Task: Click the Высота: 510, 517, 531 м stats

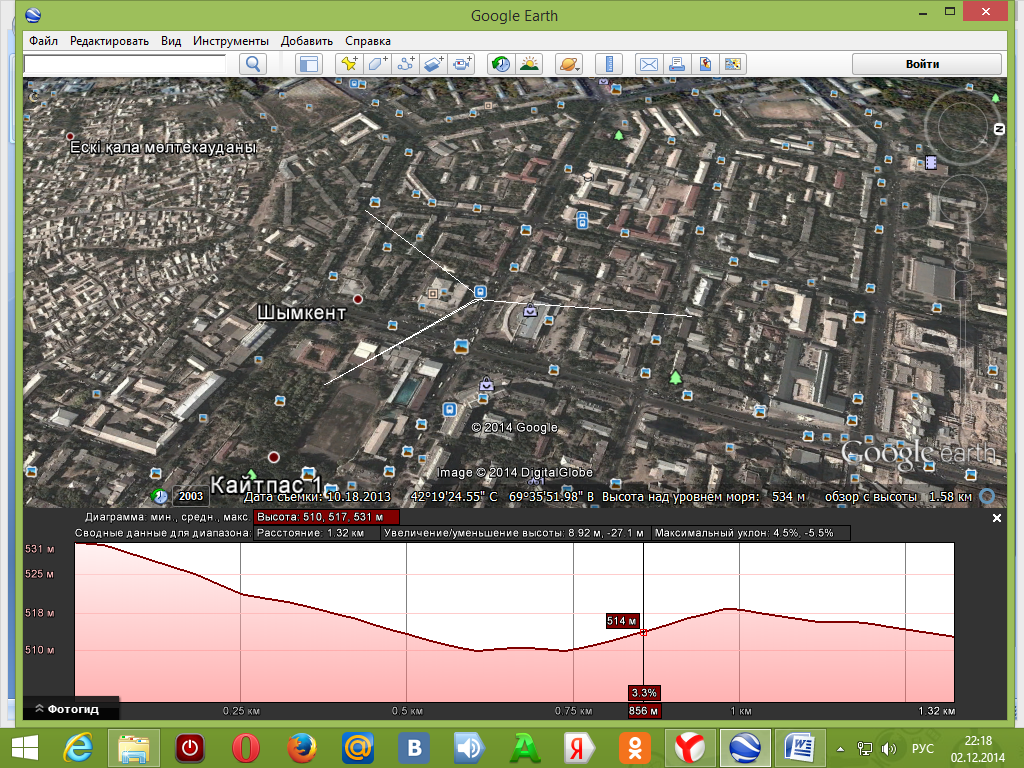Action: (x=325, y=517)
